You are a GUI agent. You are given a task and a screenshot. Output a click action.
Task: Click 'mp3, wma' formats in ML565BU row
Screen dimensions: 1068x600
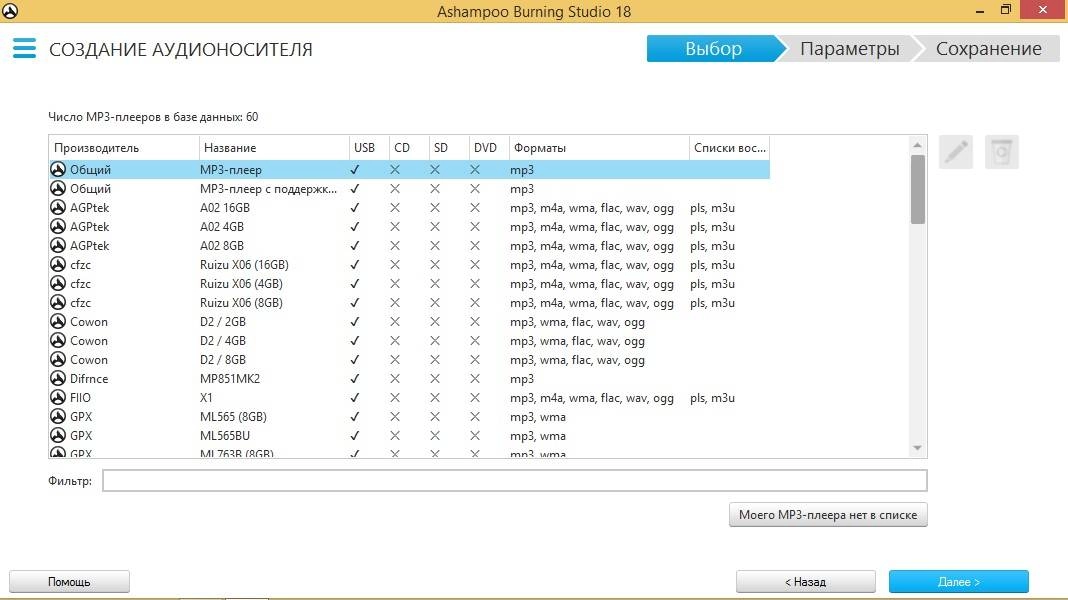[538, 436]
